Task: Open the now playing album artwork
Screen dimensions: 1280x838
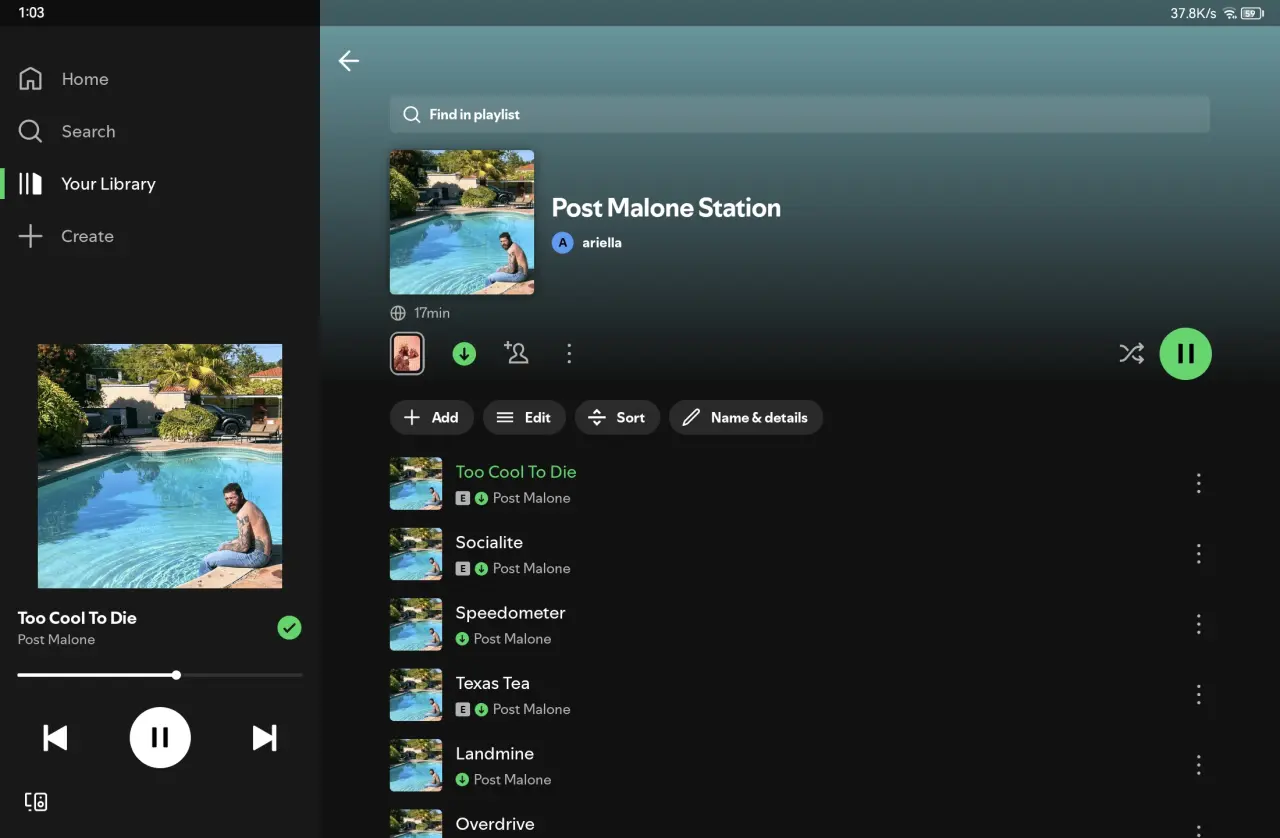Action: point(160,466)
